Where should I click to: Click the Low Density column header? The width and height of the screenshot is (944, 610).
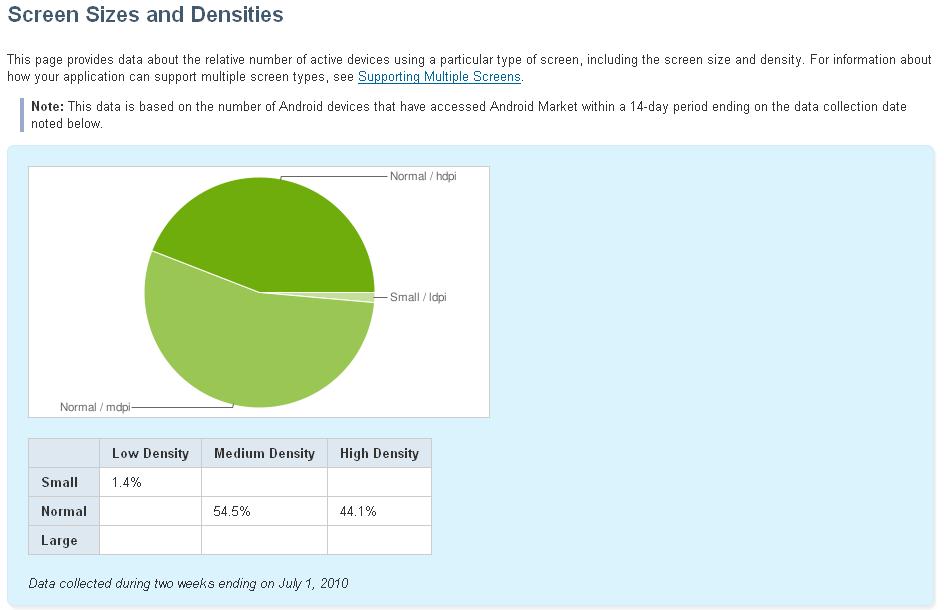point(151,453)
